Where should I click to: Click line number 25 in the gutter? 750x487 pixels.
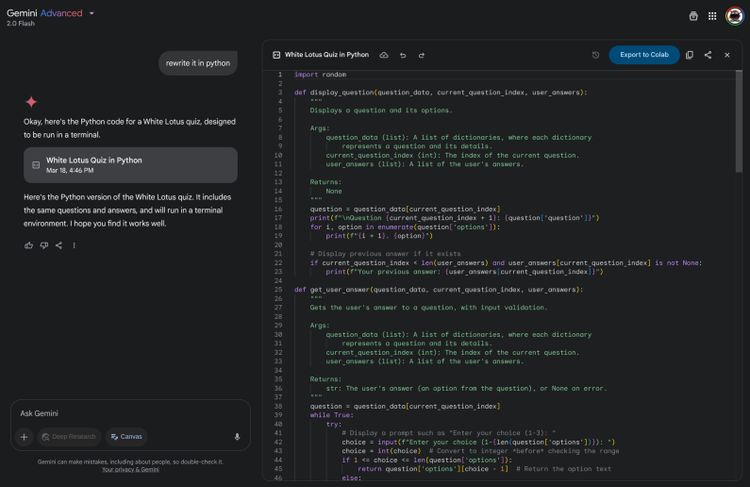pyautogui.click(x=278, y=289)
